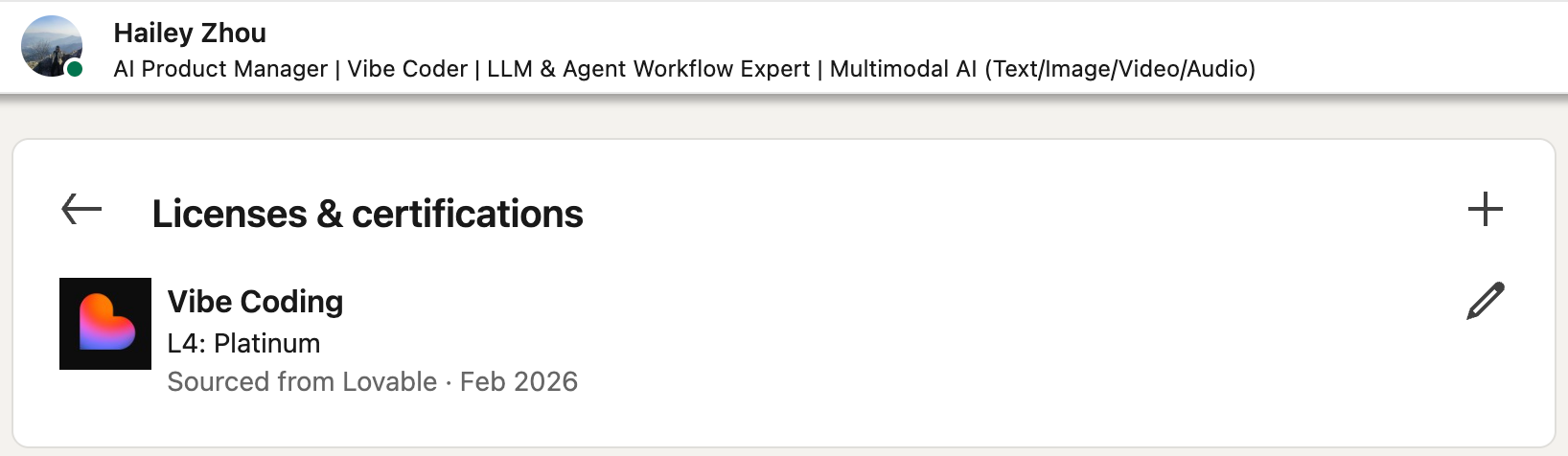1568x456 pixels.
Task: Click grey page background above the card
Action: pos(767,117)
